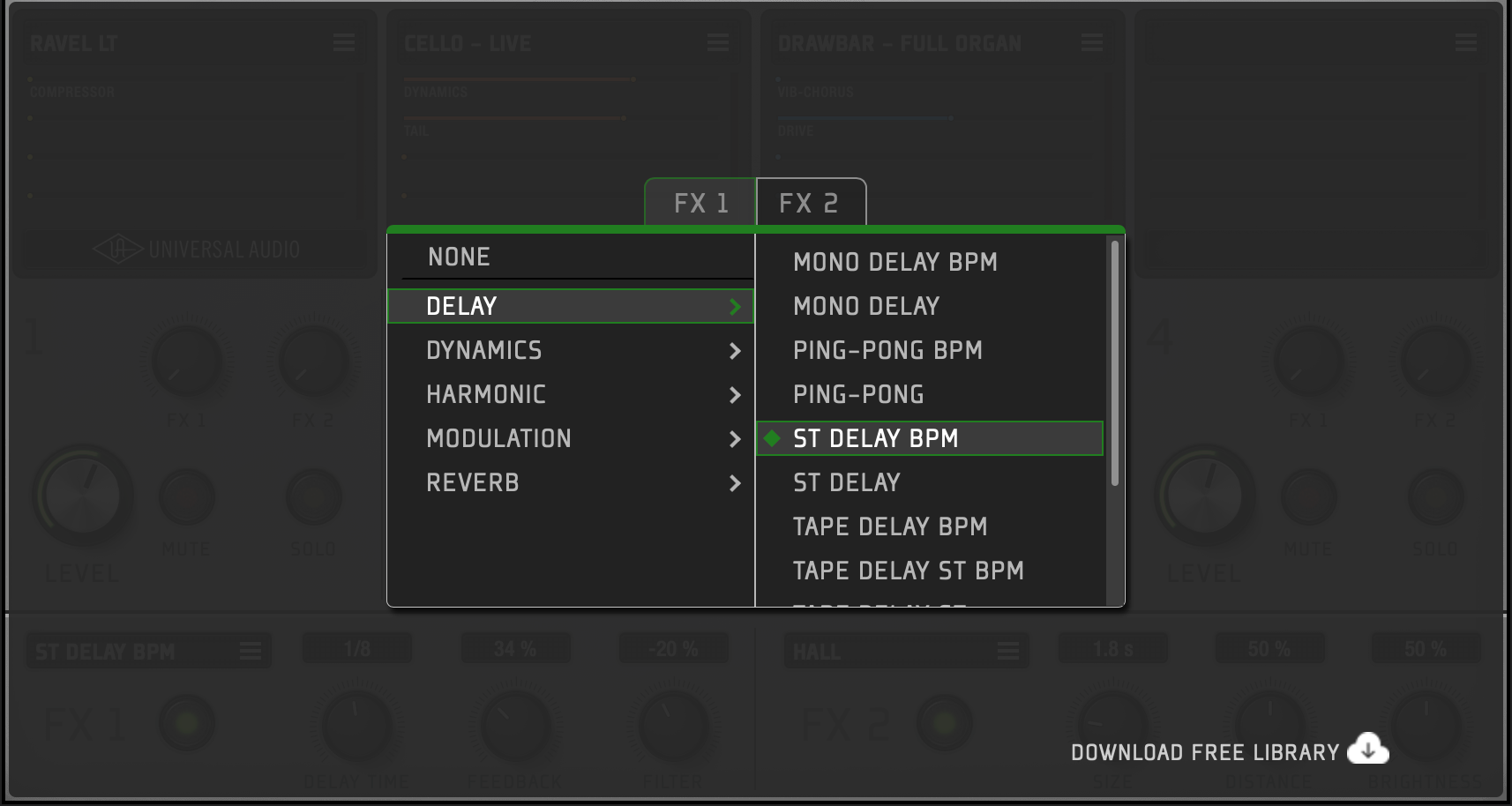Click the FEEDBACK knob set to 34%
1512x806 pixels.
tap(515, 725)
